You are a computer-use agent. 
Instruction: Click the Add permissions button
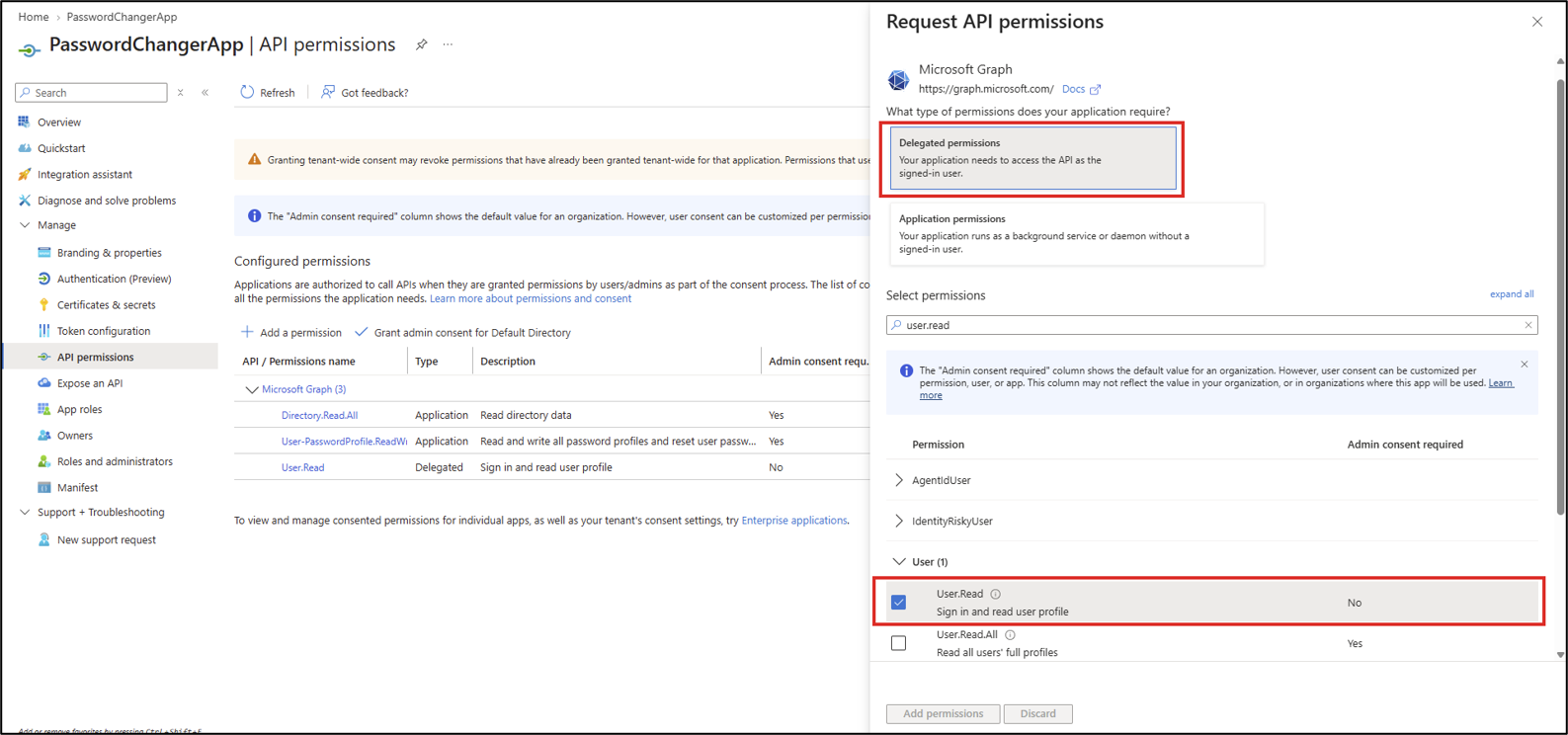click(x=944, y=713)
